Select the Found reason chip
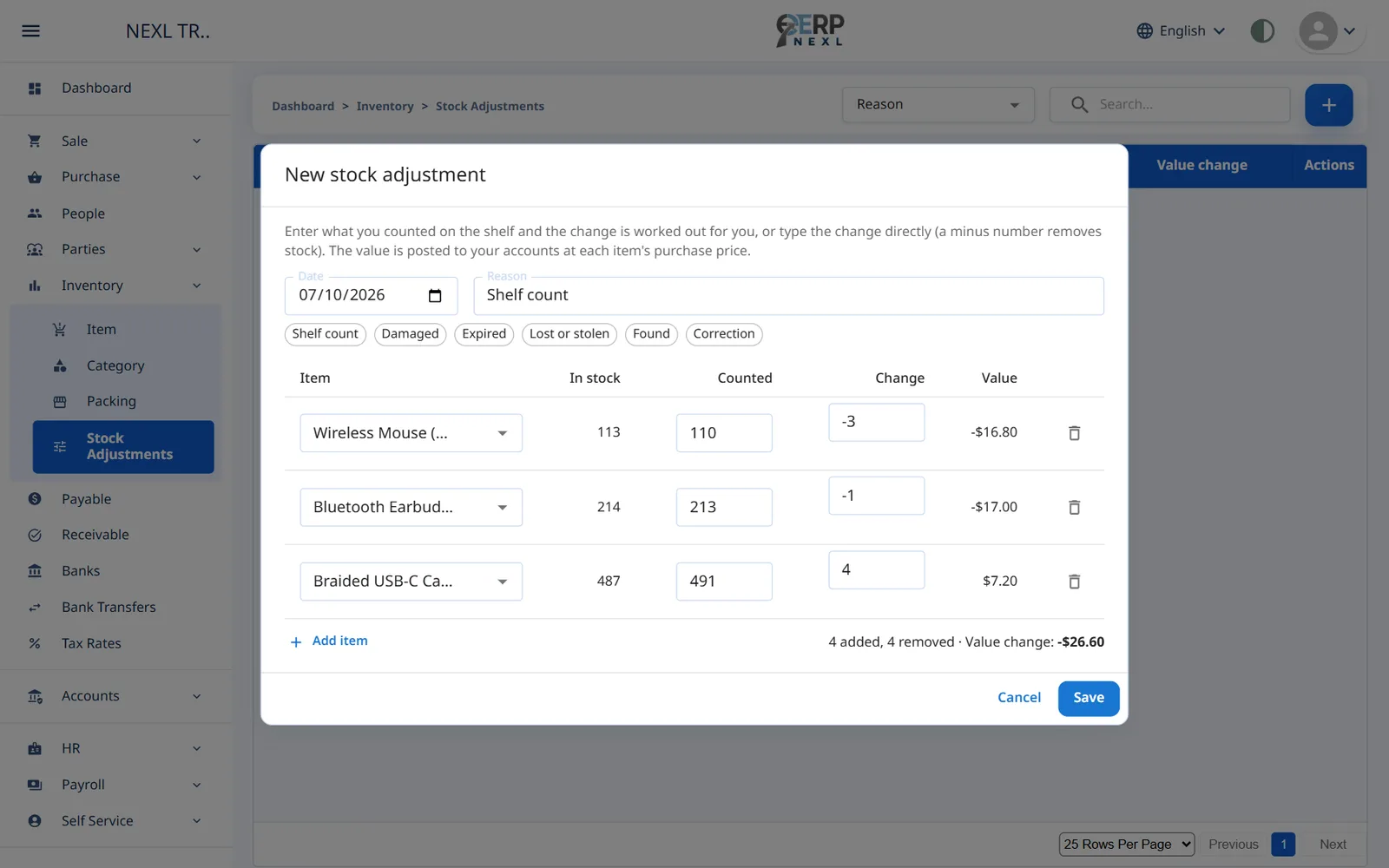Image resolution: width=1389 pixels, height=868 pixels. coord(651,334)
